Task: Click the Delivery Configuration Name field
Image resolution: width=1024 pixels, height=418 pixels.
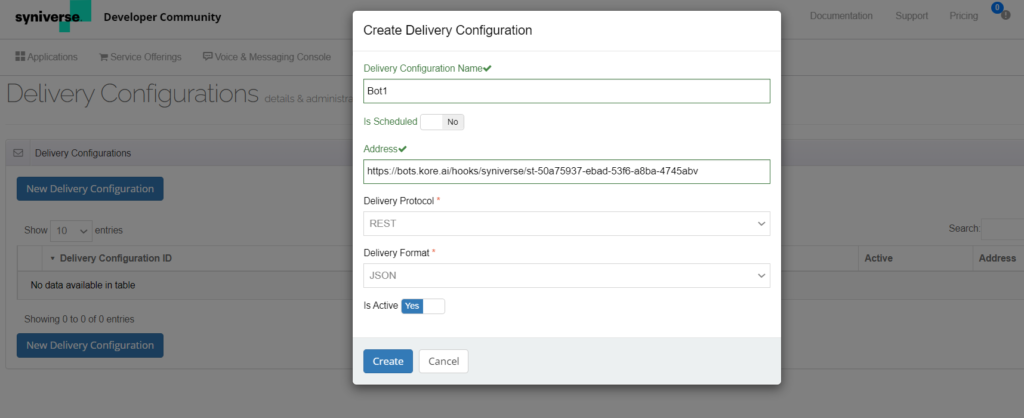Action: [566, 91]
